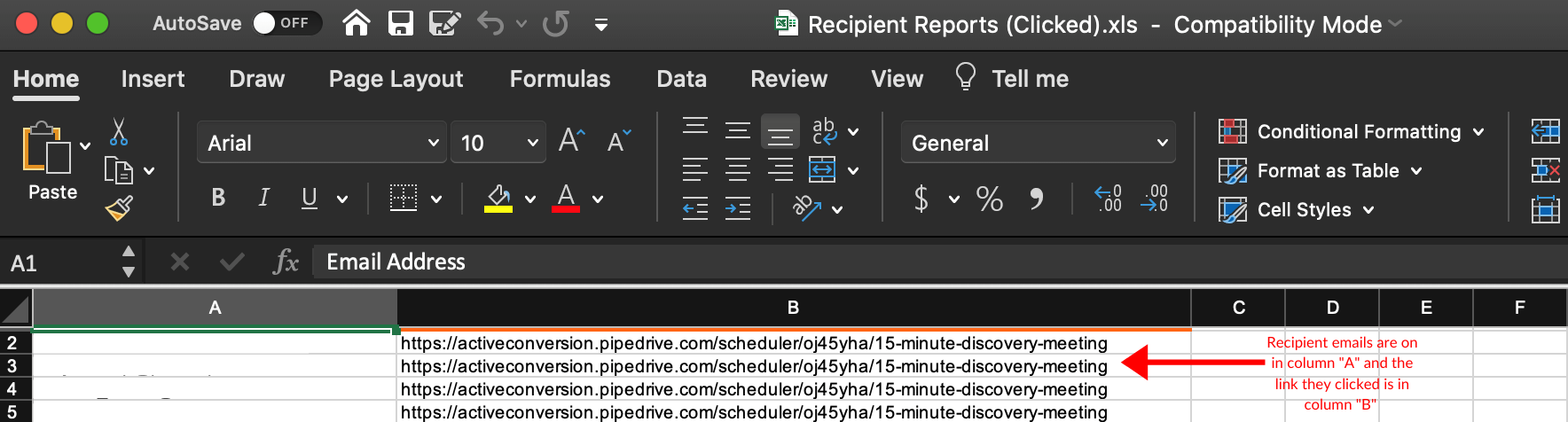
Task: Undo the last action
Action: coord(490,23)
